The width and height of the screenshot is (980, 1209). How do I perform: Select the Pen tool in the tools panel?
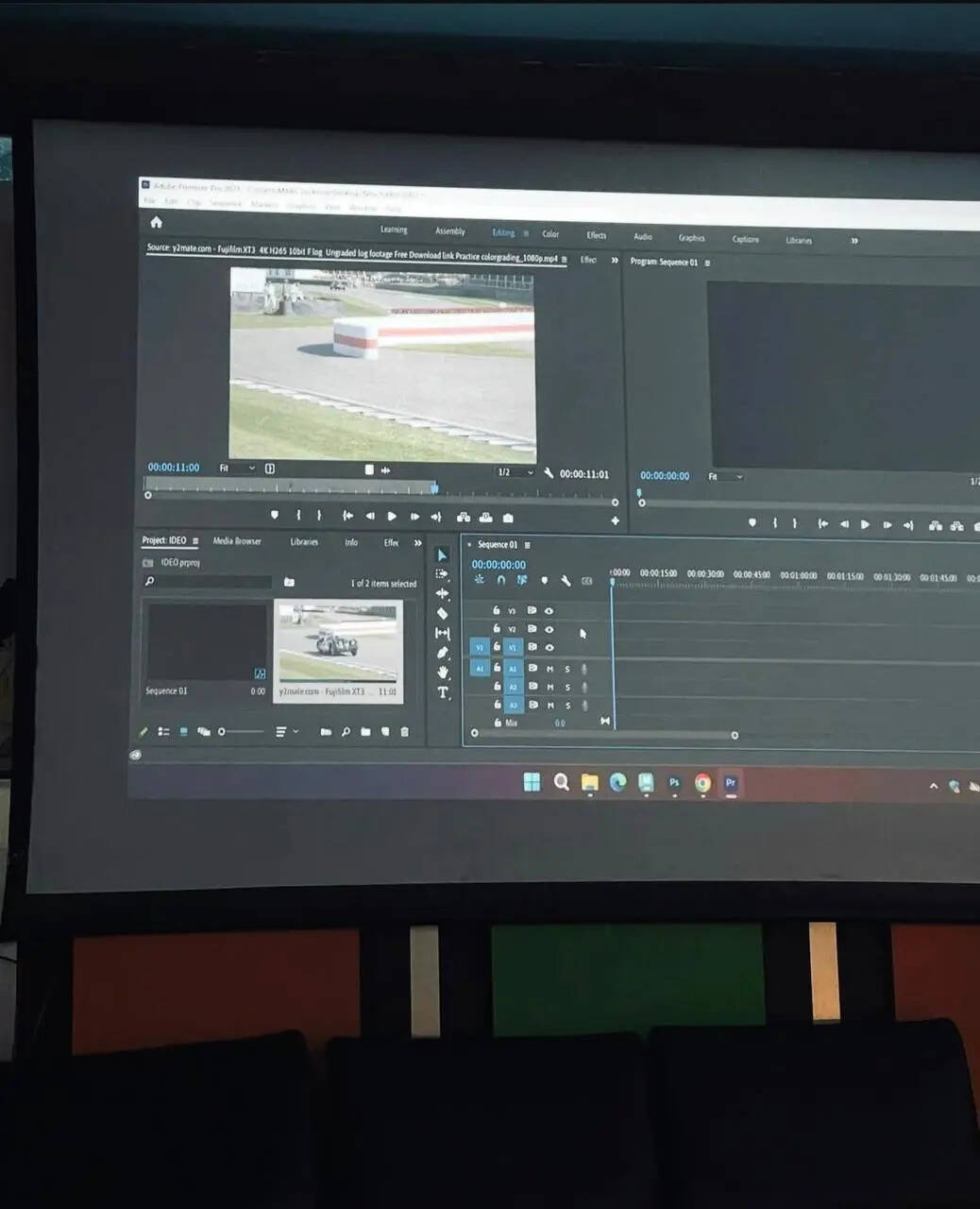coord(441,652)
